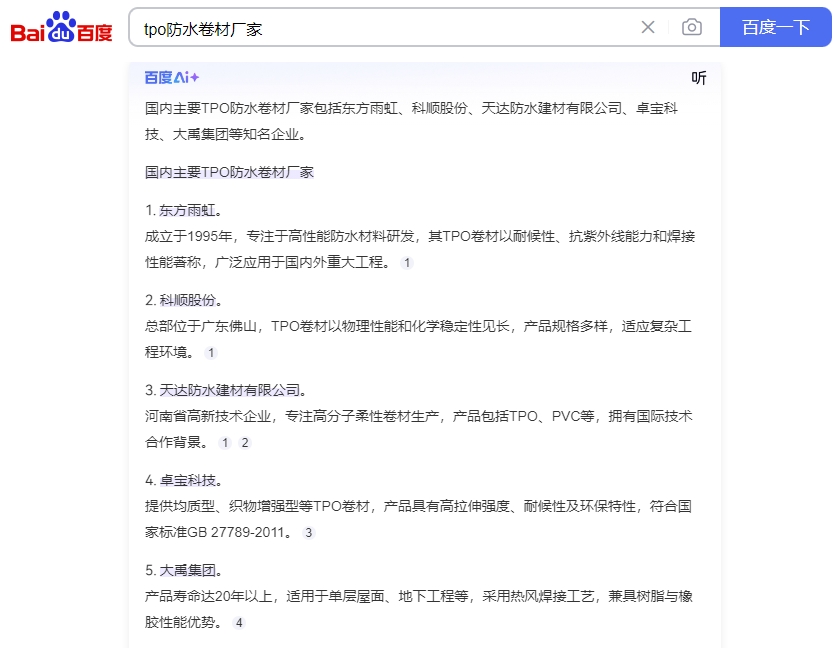Play the AI answer audio via 听

699,78
